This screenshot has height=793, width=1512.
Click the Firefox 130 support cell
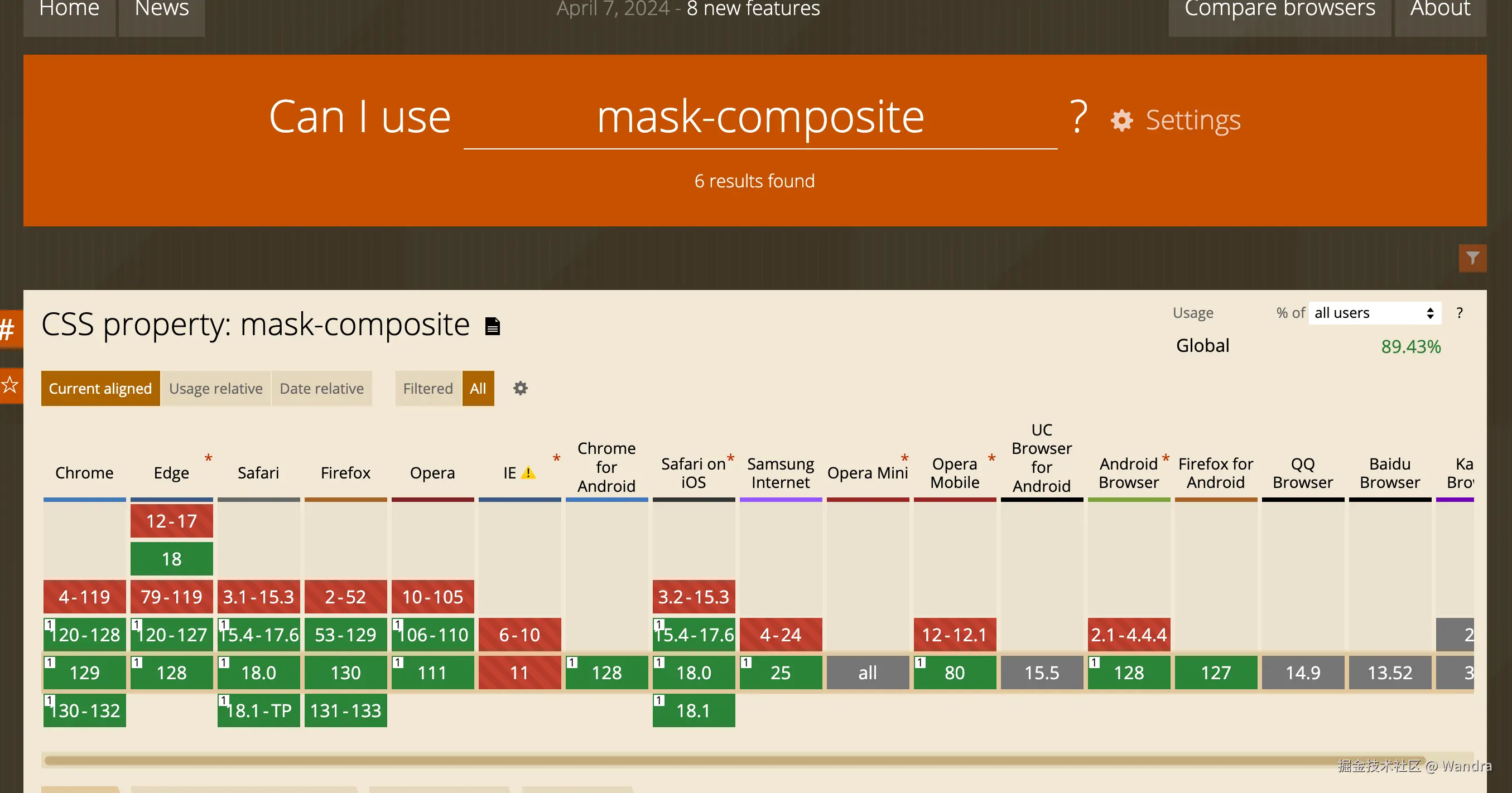tap(345, 673)
